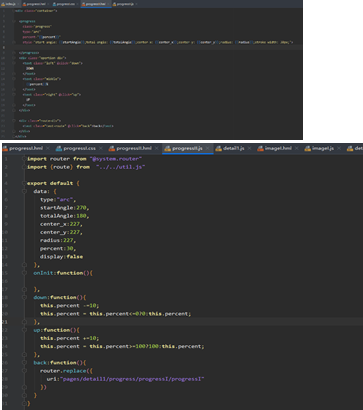Select the imageI.js tab

(323, 148)
